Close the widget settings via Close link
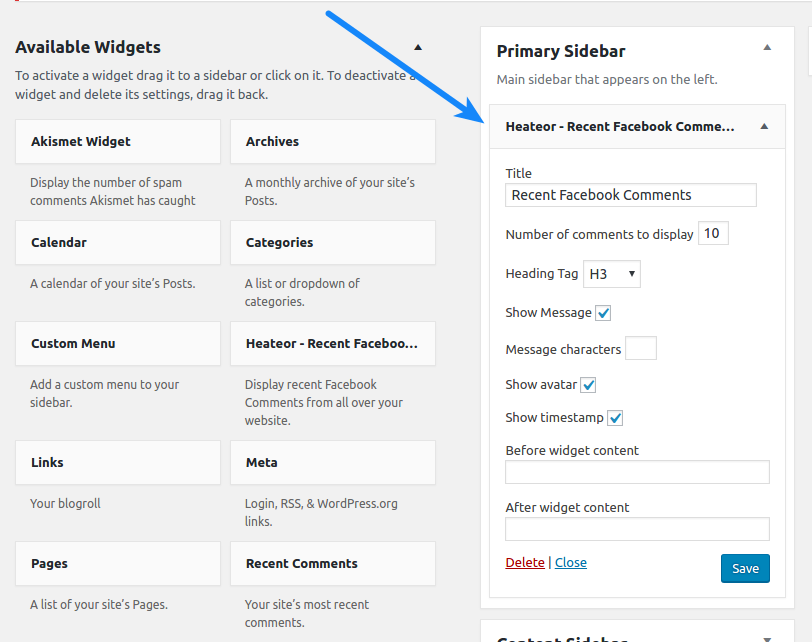Viewport: 812px width, 642px height. [570, 562]
